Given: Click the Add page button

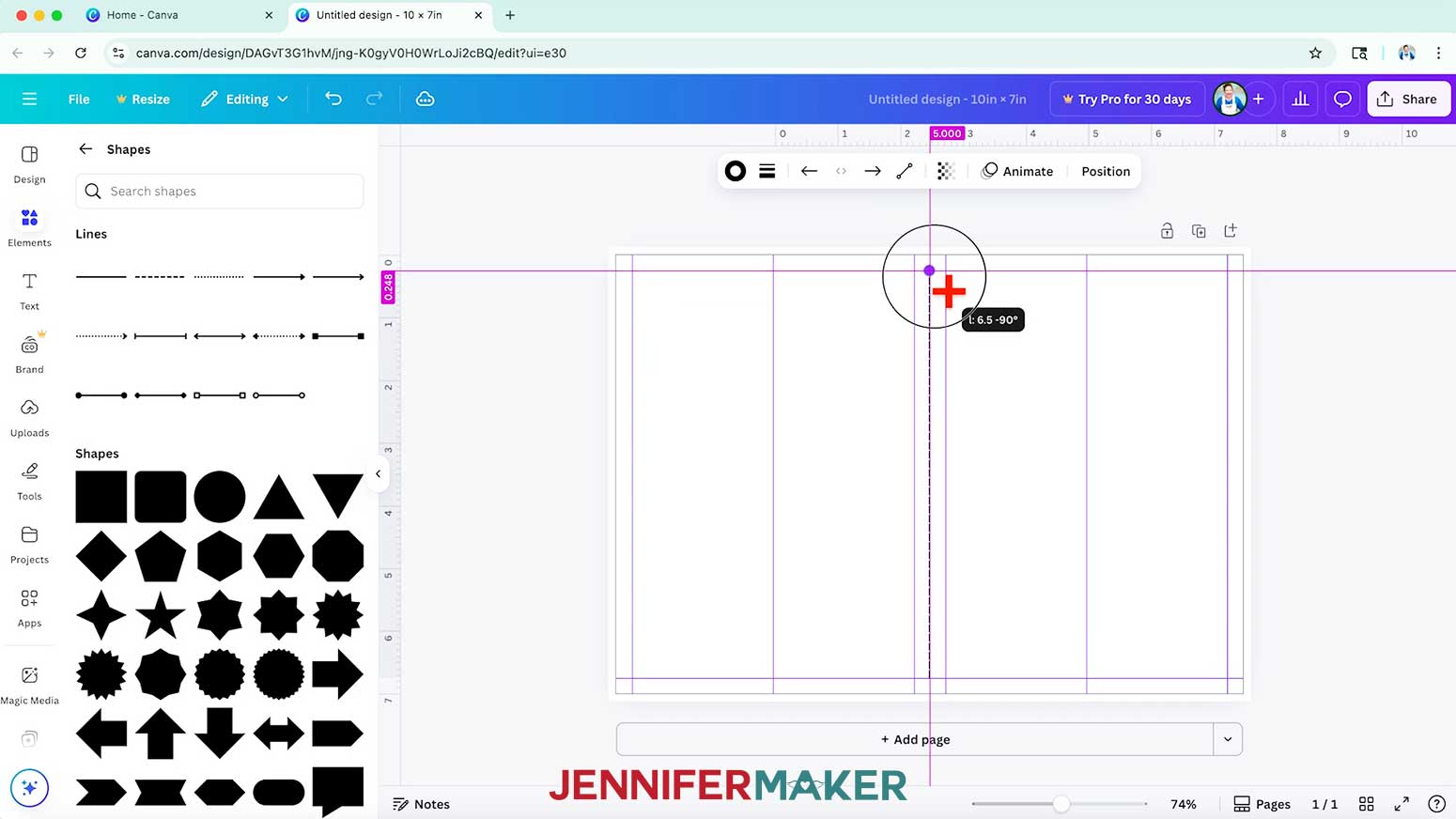Looking at the screenshot, I should tap(915, 739).
